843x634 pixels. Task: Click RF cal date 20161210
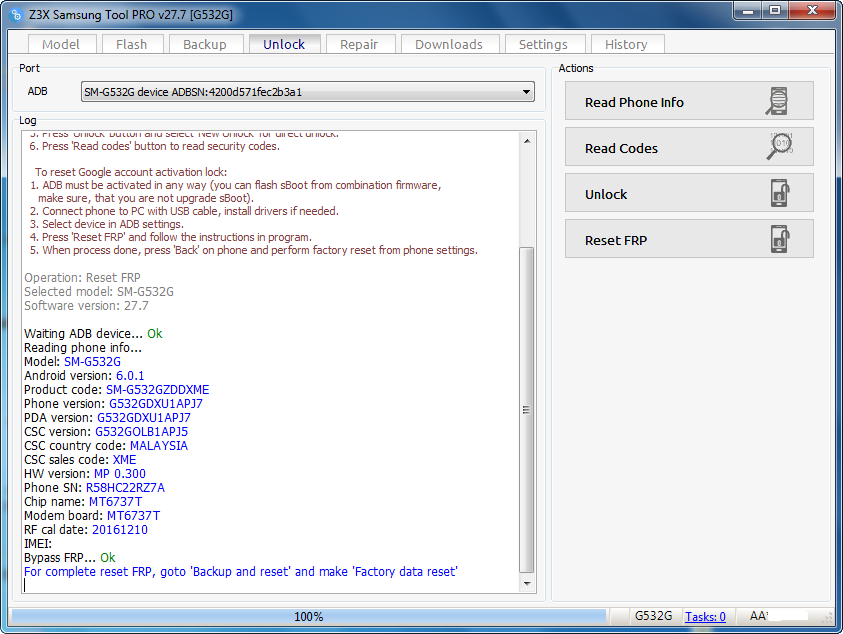pyautogui.click(x=120, y=530)
